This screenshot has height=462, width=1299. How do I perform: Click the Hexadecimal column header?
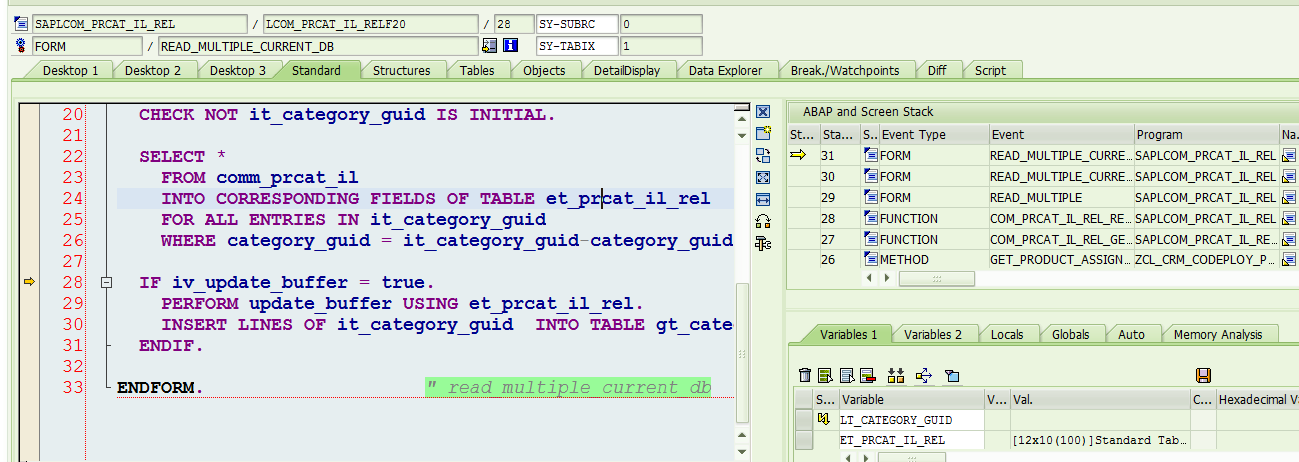point(1257,400)
